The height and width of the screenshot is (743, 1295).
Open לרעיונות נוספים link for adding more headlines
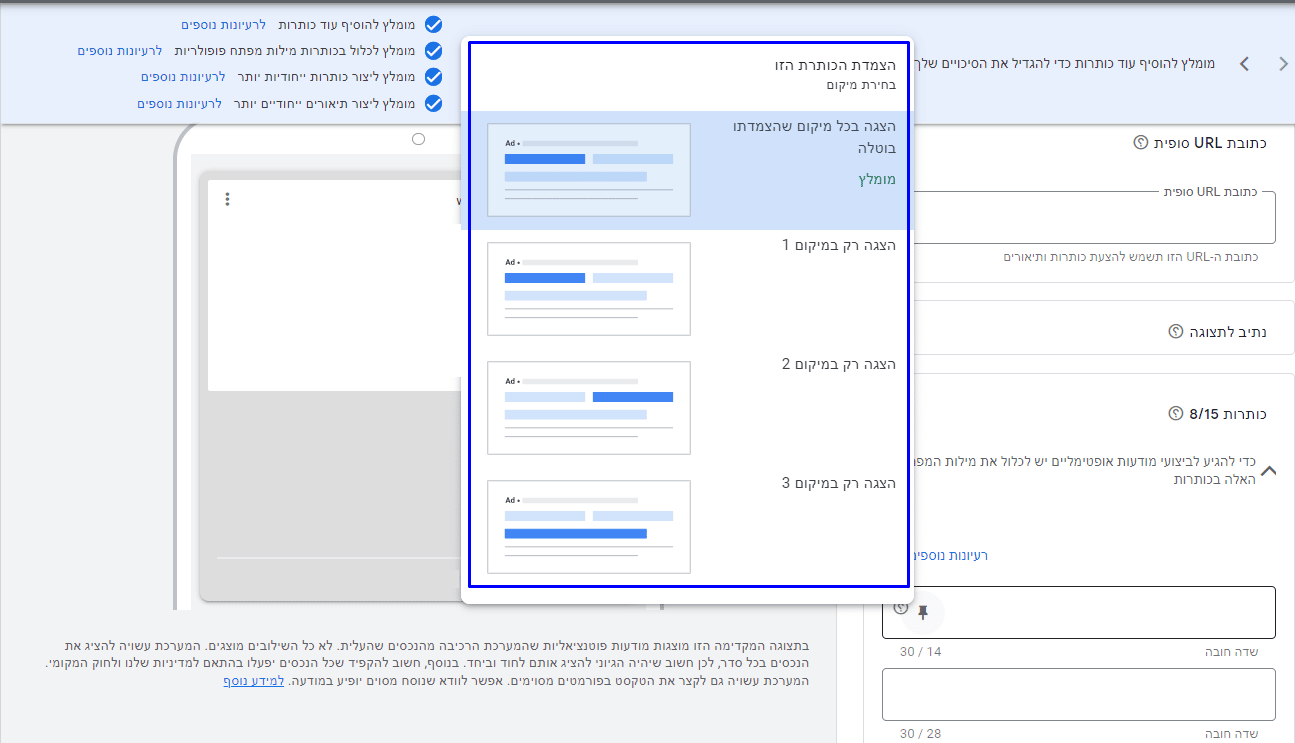[224, 24]
